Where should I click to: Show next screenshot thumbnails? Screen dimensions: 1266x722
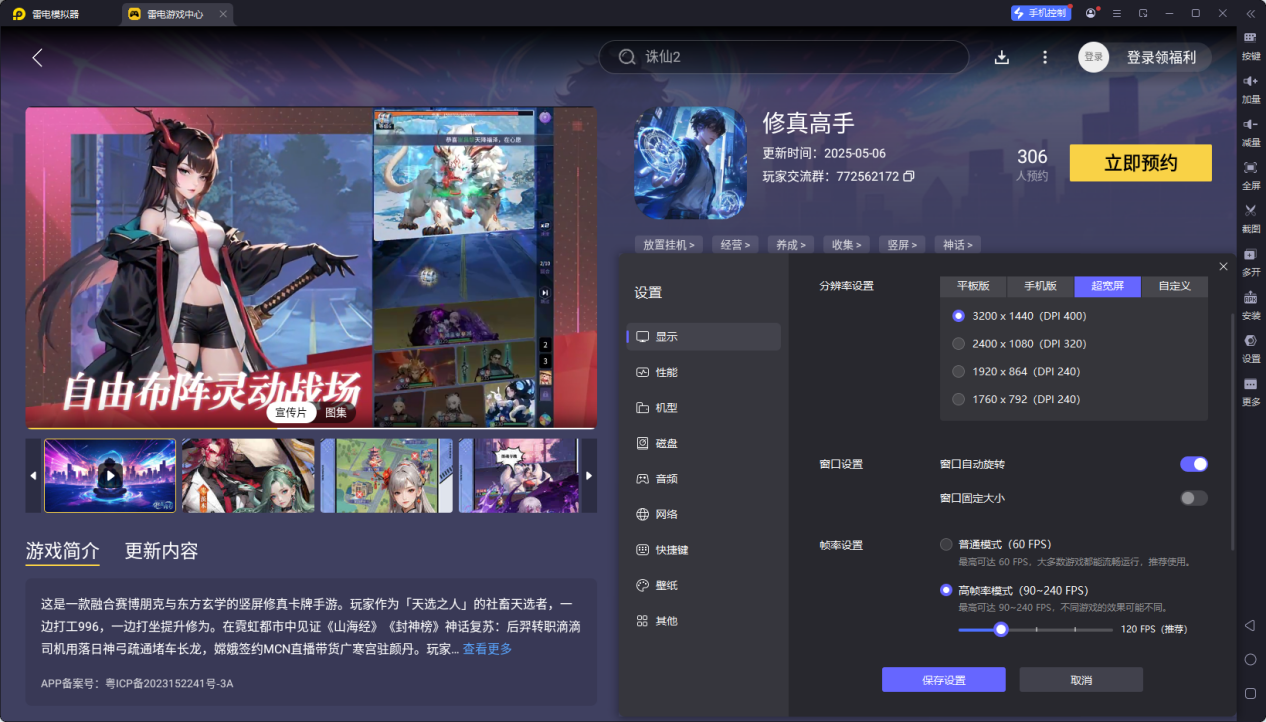tap(589, 475)
